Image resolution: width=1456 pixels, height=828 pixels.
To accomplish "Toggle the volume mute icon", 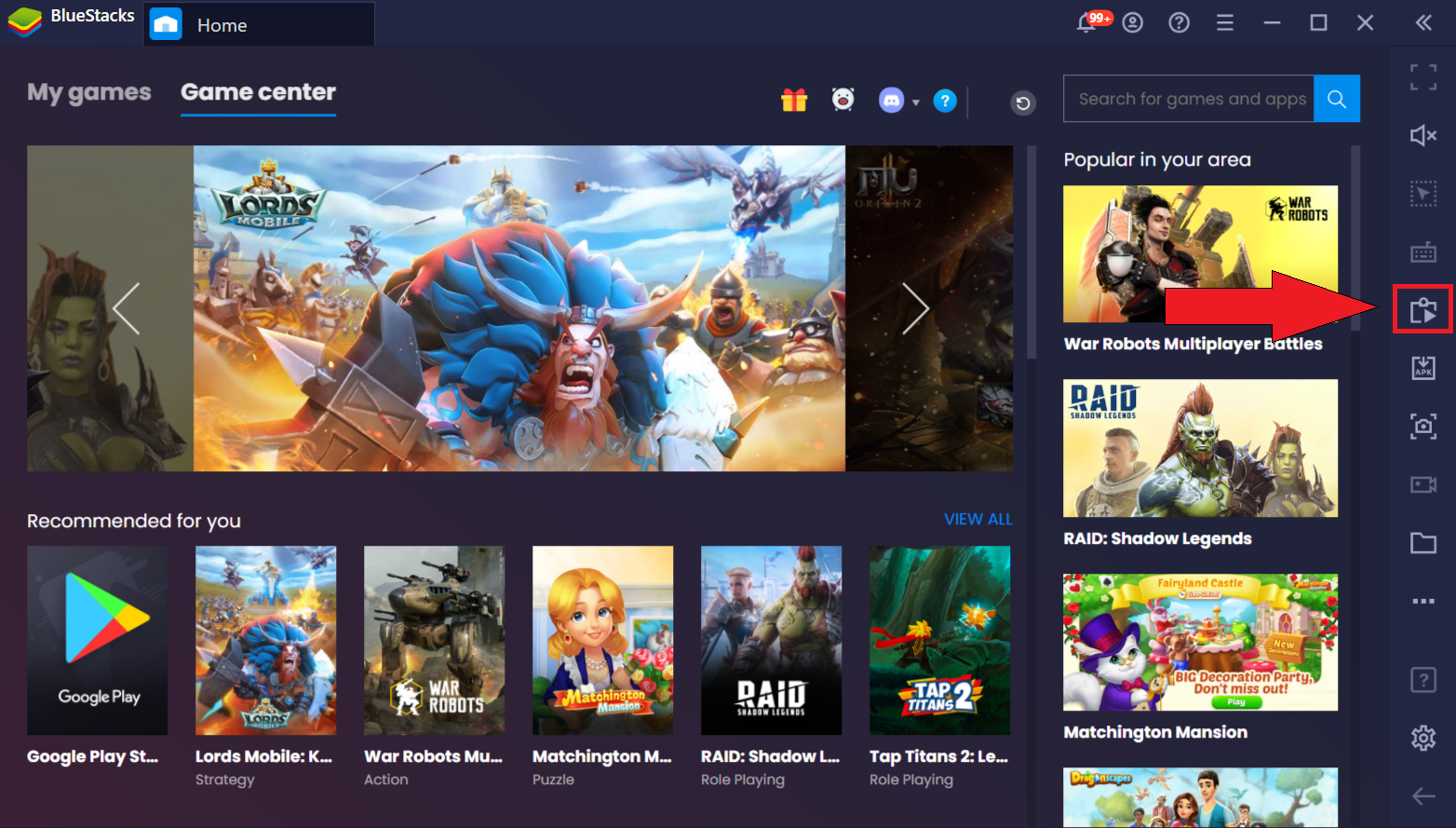I will coord(1423,136).
